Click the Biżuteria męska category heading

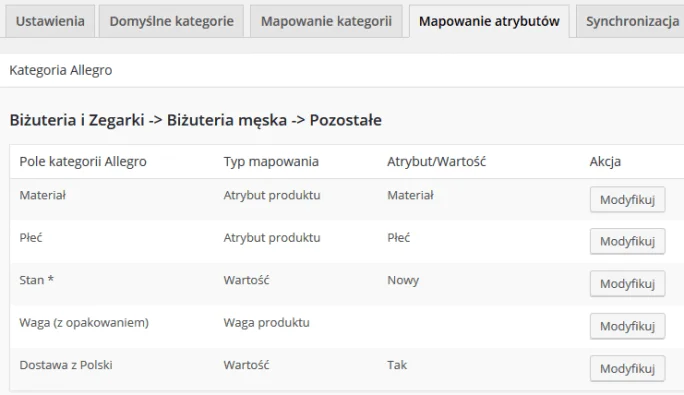tap(227, 120)
